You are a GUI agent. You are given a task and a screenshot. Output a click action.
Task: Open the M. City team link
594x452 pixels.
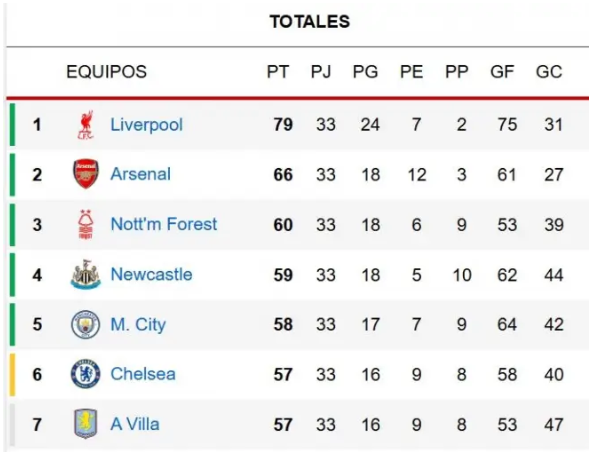tap(138, 325)
